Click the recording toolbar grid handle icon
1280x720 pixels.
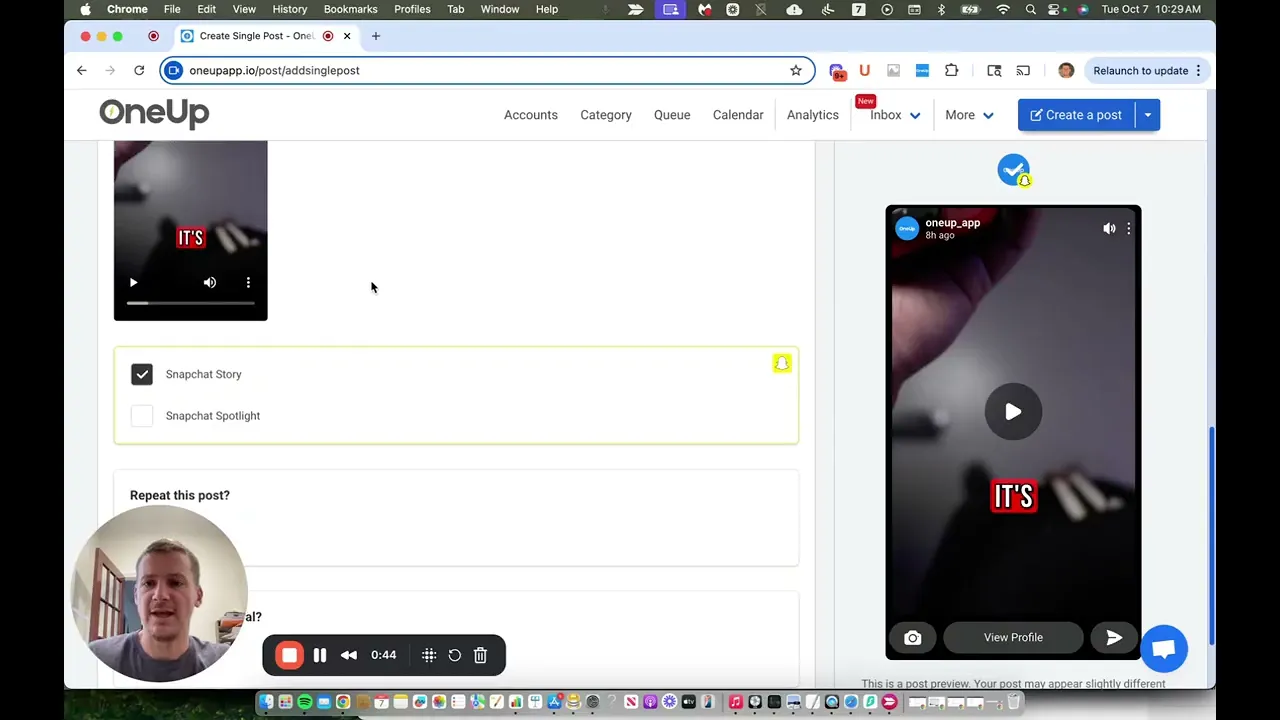point(429,656)
